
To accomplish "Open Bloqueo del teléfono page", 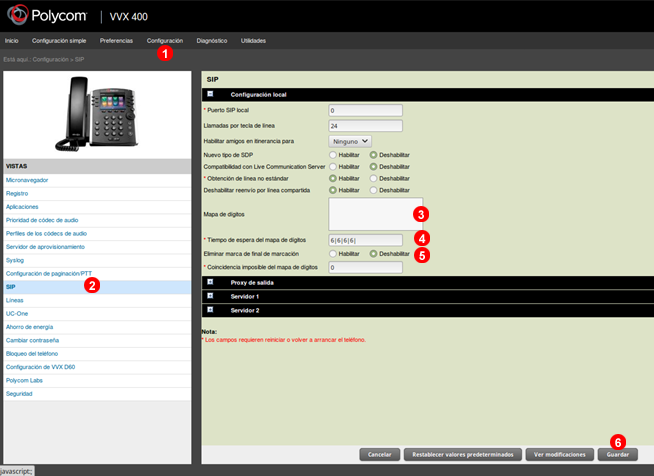I will pyautogui.click(x=97, y=354).
